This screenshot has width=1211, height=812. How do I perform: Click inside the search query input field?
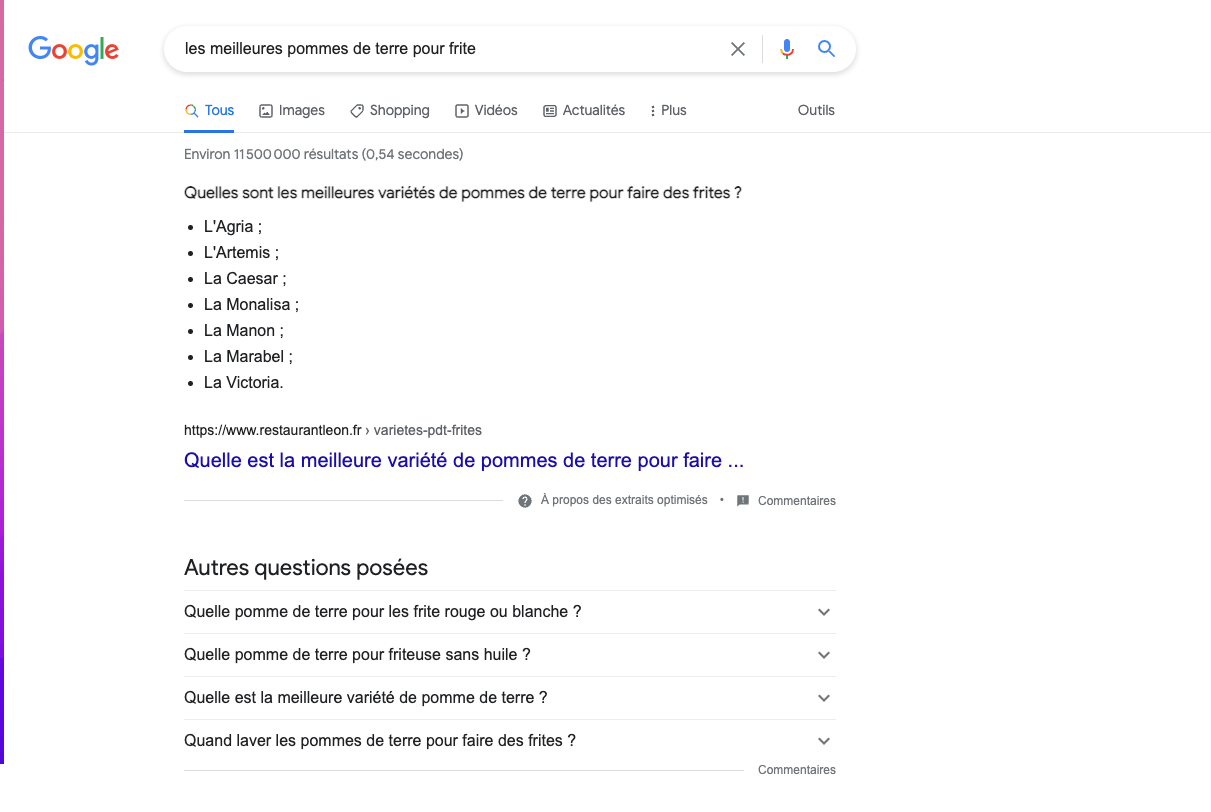coord(450,49)
